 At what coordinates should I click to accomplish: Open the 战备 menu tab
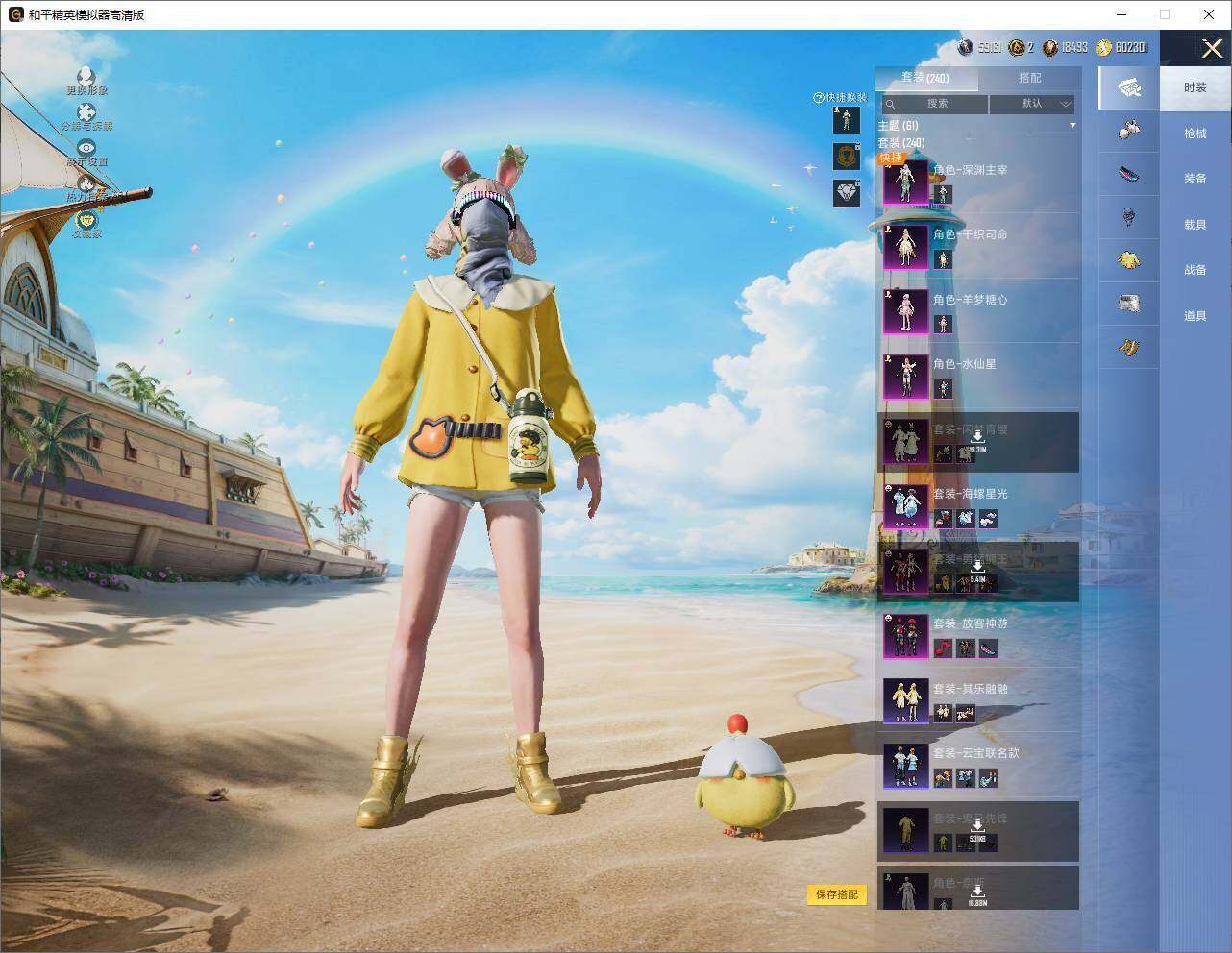(1195, 270)
